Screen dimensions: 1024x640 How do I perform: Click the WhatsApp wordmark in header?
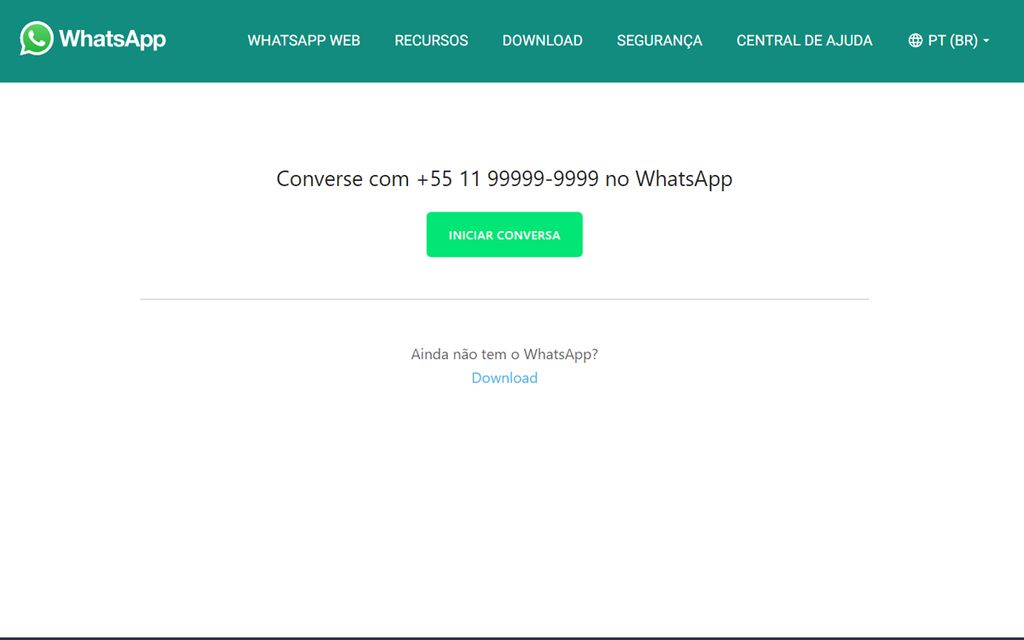pos(112,39)
